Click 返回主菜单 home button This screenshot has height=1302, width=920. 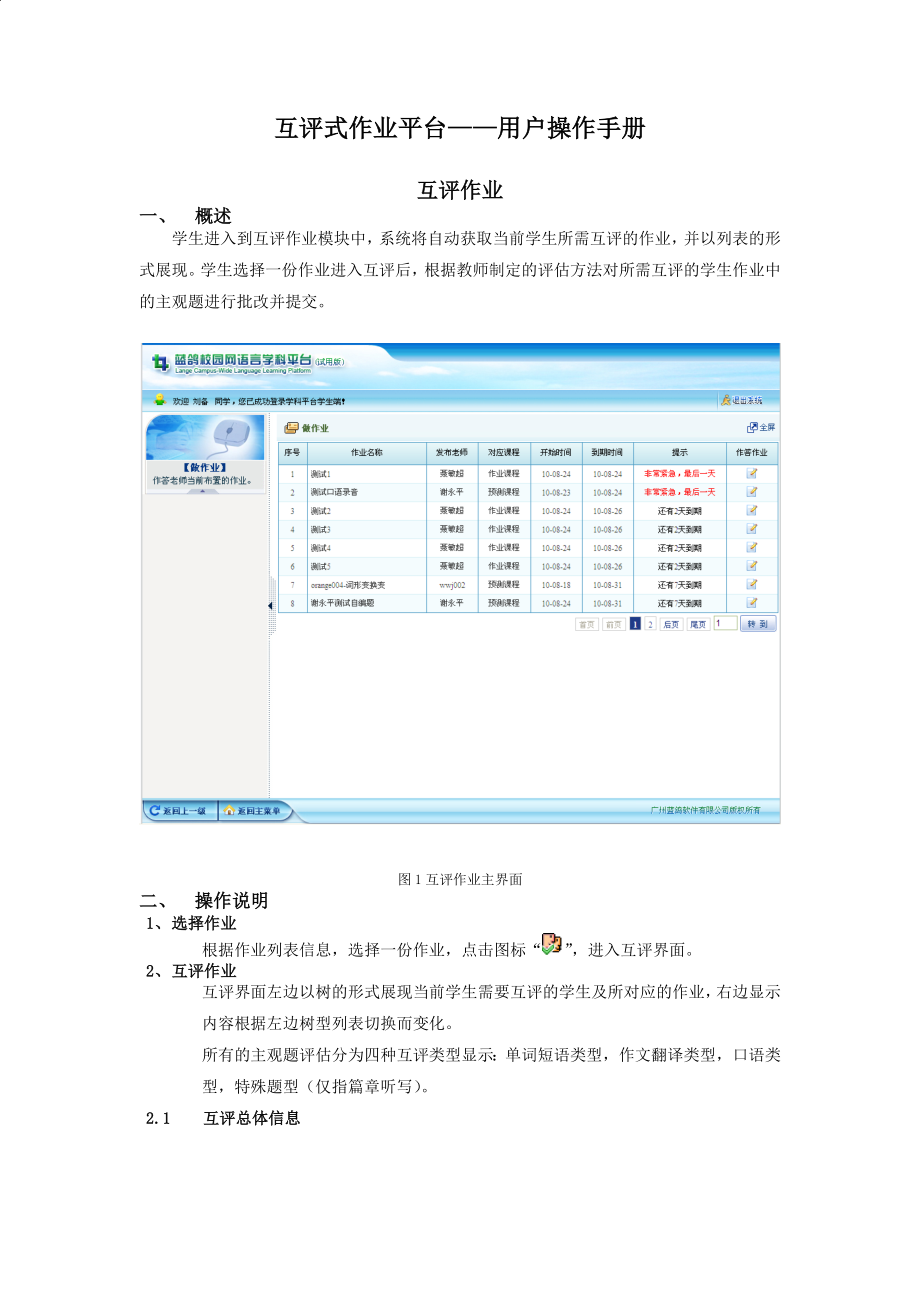tap(255, 810)
